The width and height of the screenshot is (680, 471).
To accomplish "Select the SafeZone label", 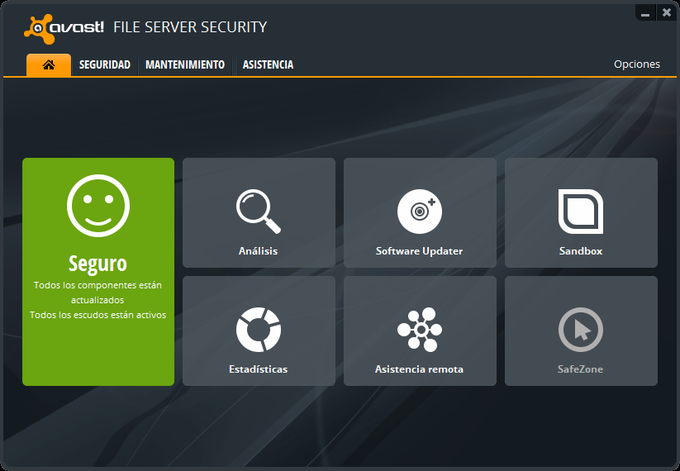I will coord(580,369).
